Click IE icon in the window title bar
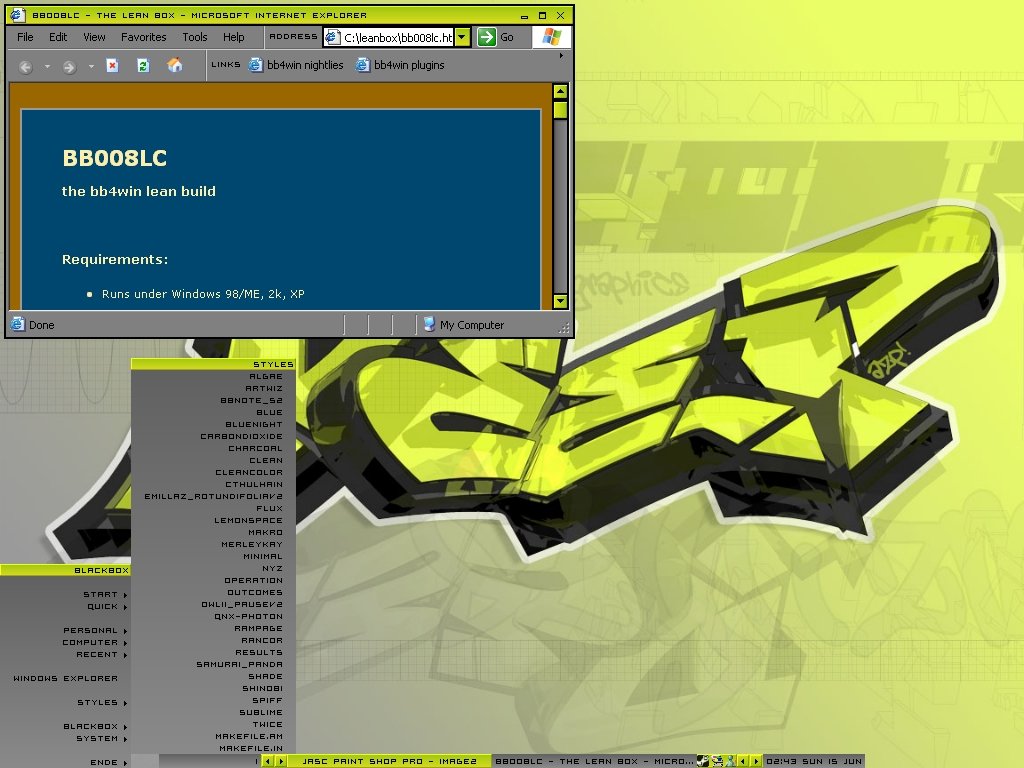 click(18, 14)
